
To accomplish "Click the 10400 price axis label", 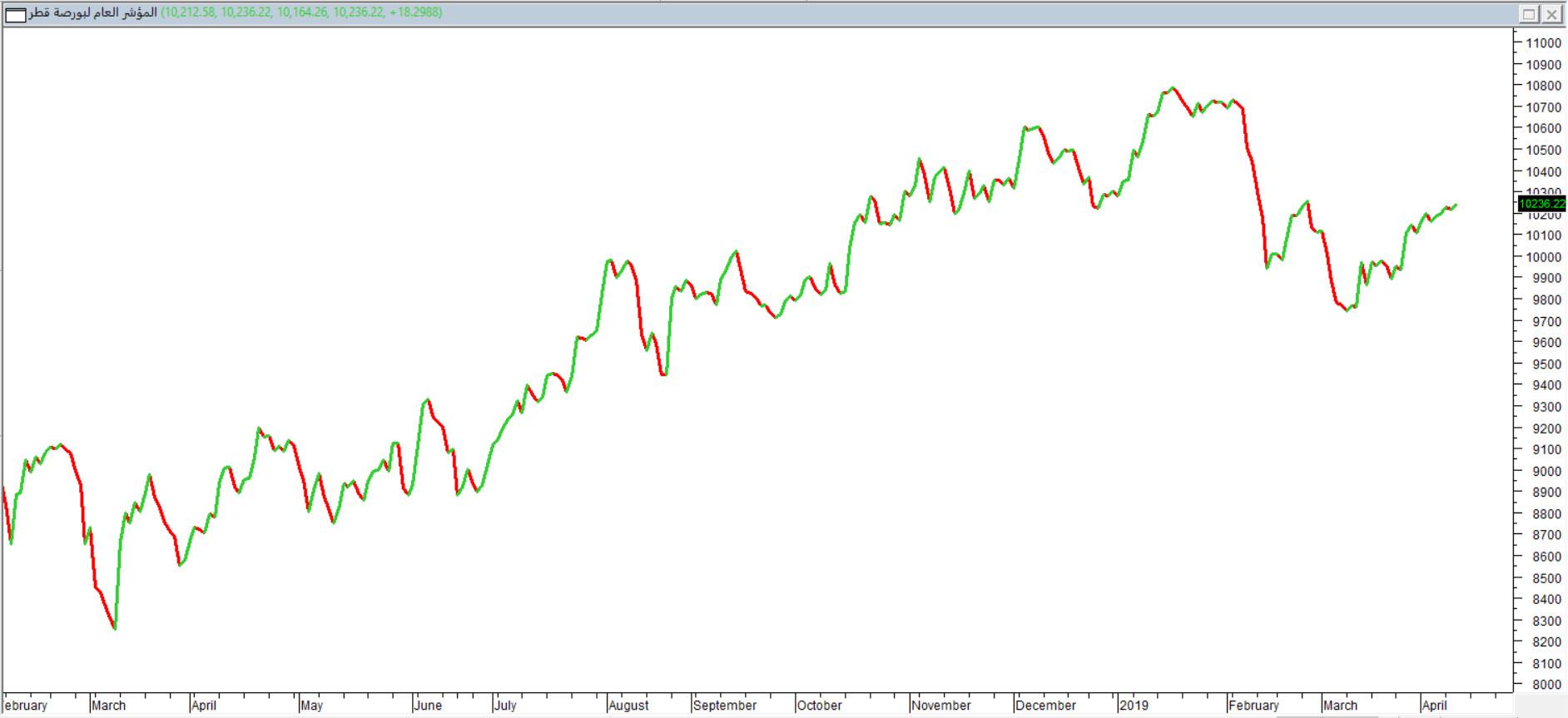I will [1543, 172].
